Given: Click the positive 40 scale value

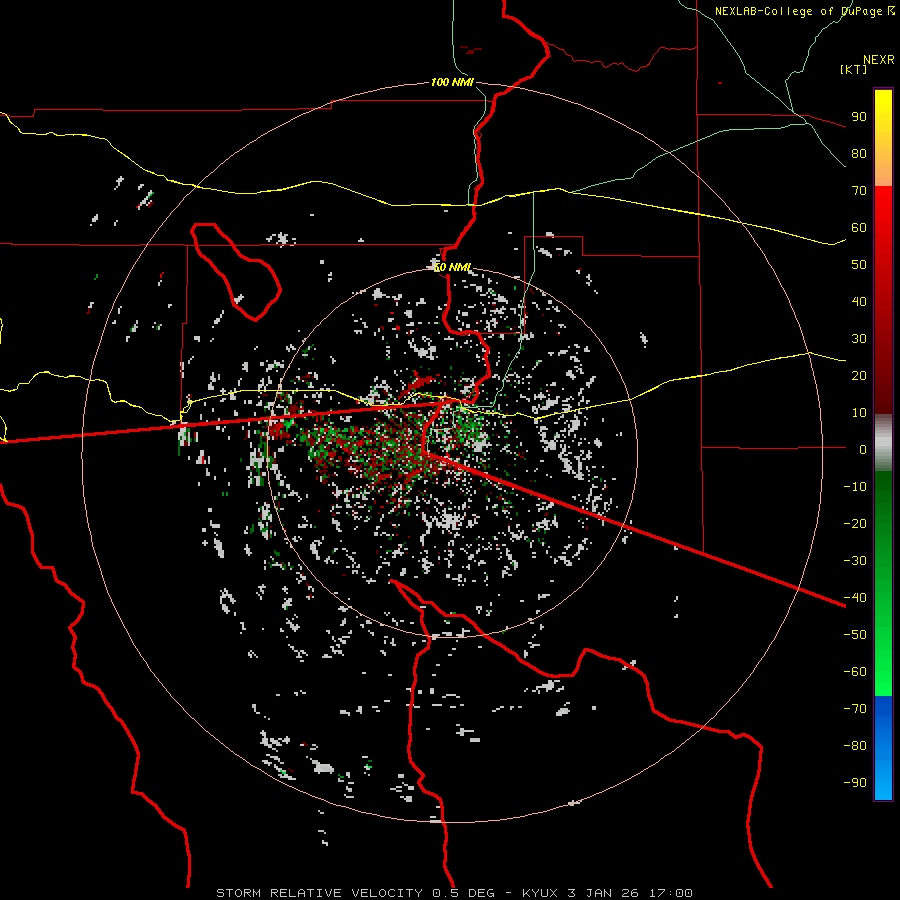Looking at the screenshot, I should [x=859, y=301].
